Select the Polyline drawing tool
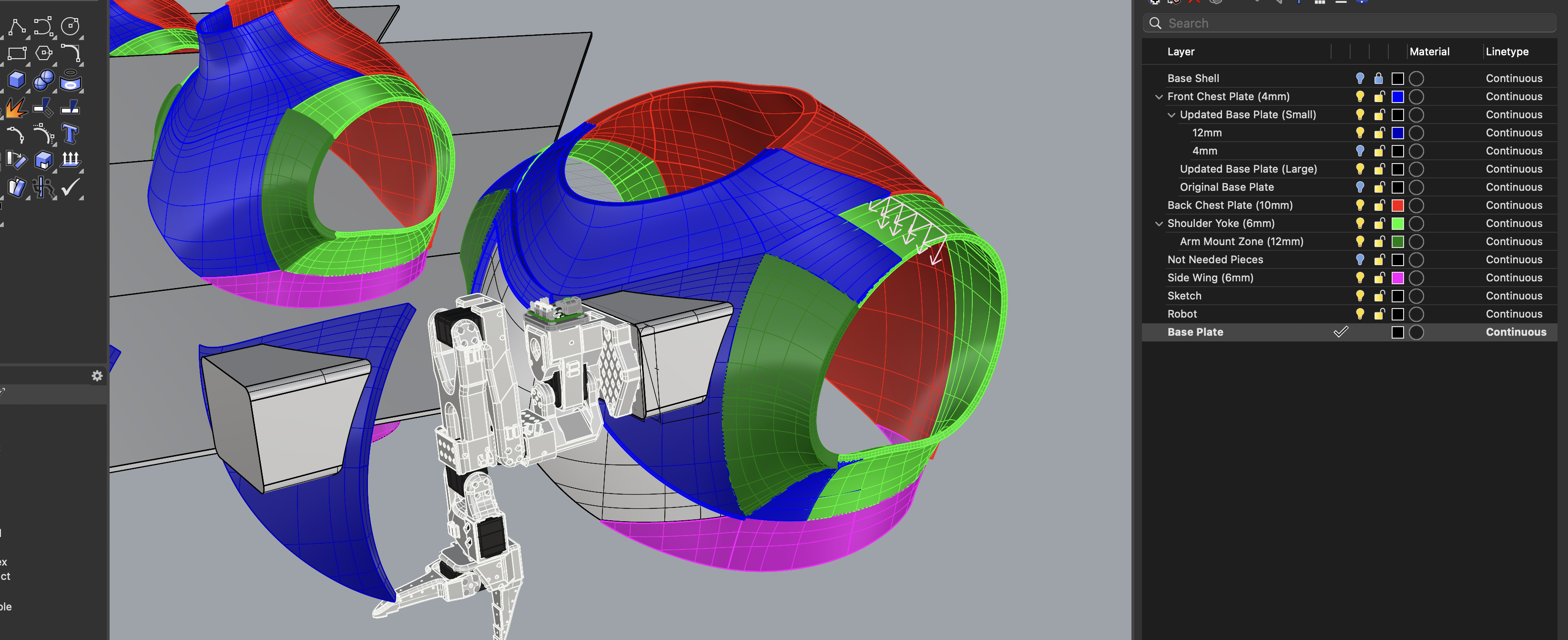Image resolution: width=1568 pixels, height=640 pixels. (16, 26)
